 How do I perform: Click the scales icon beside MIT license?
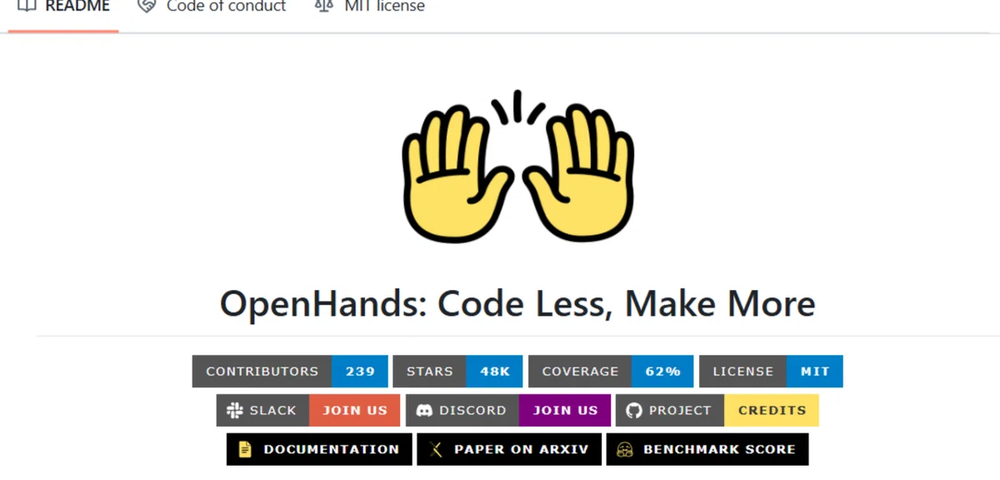tap(324, 6)
